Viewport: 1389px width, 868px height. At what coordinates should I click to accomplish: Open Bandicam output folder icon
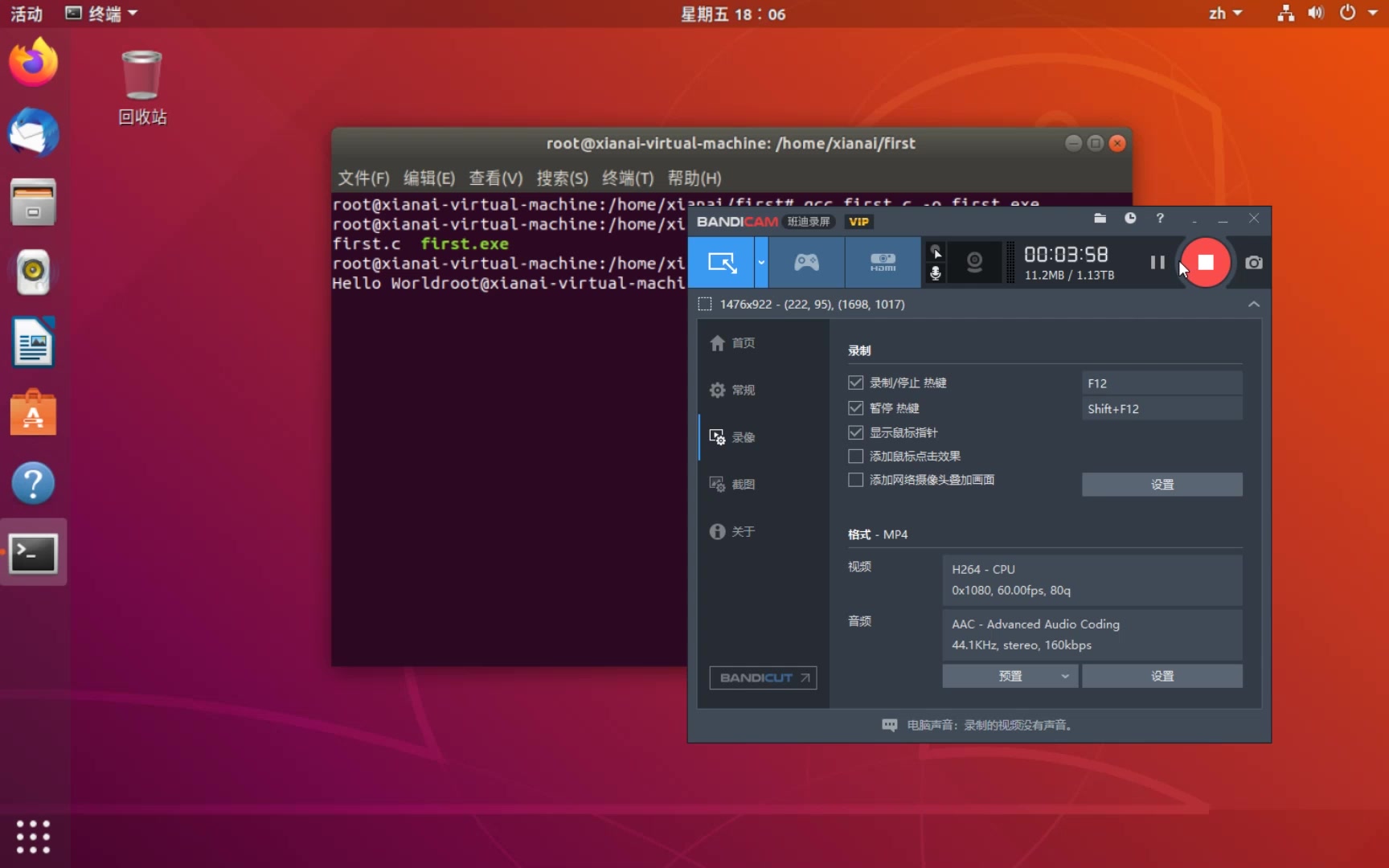(1100, 219)
